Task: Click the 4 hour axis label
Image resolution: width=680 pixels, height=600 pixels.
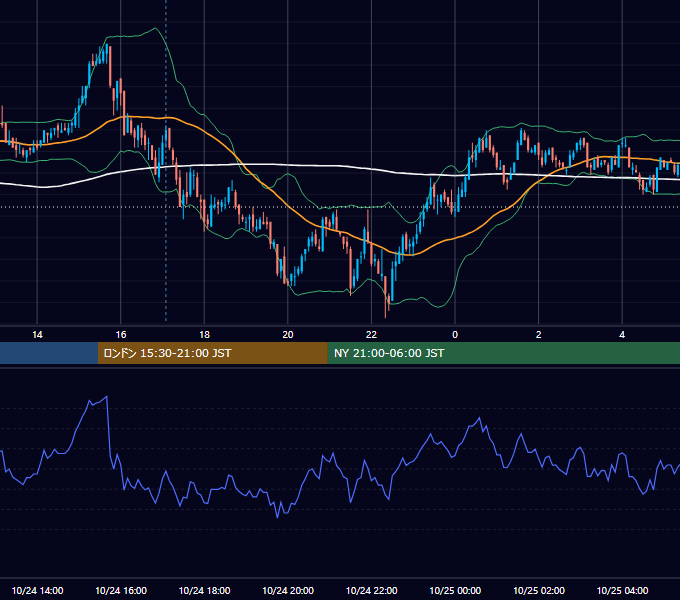Action: [622, 335]
